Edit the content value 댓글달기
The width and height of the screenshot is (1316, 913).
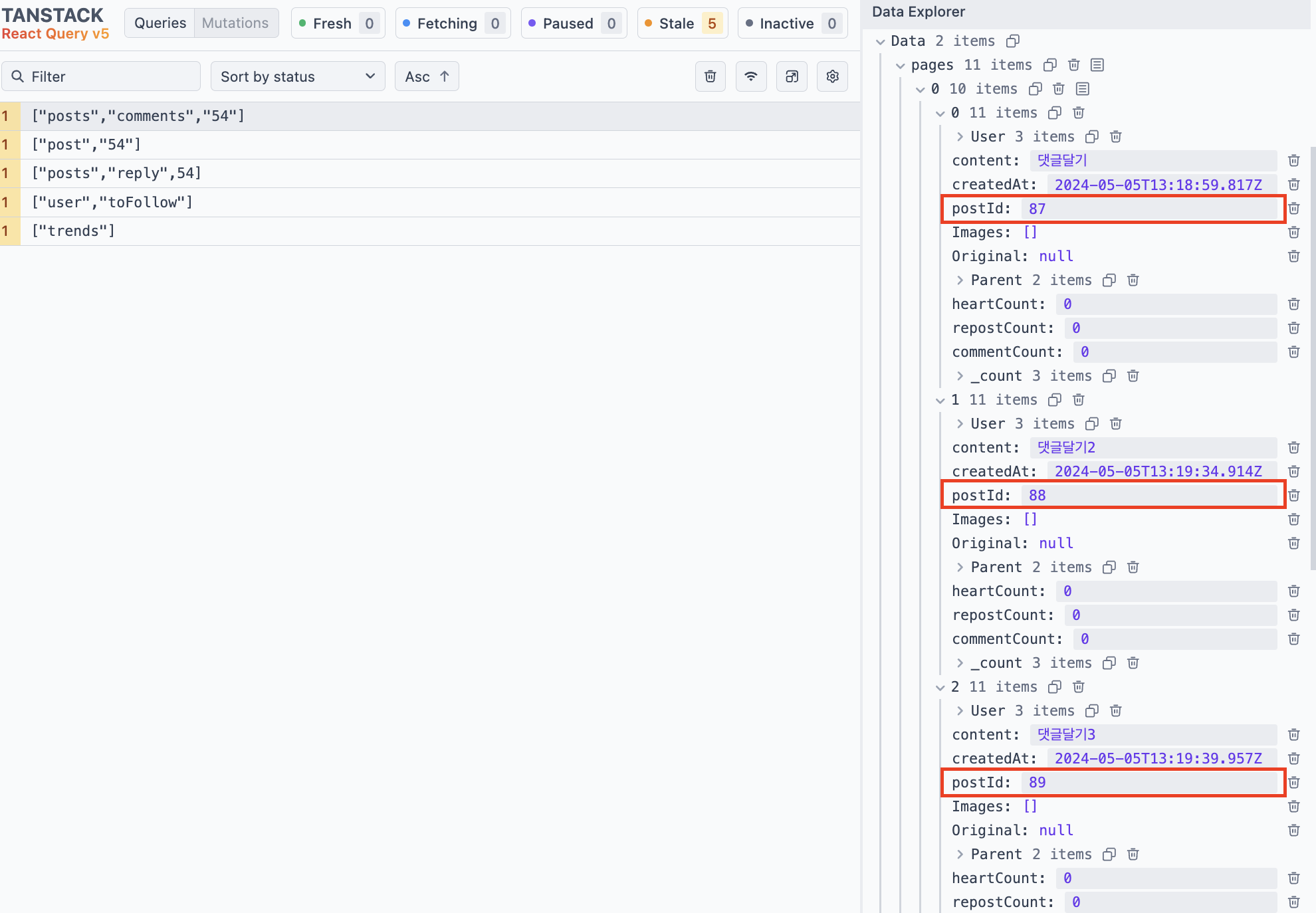1153,161
